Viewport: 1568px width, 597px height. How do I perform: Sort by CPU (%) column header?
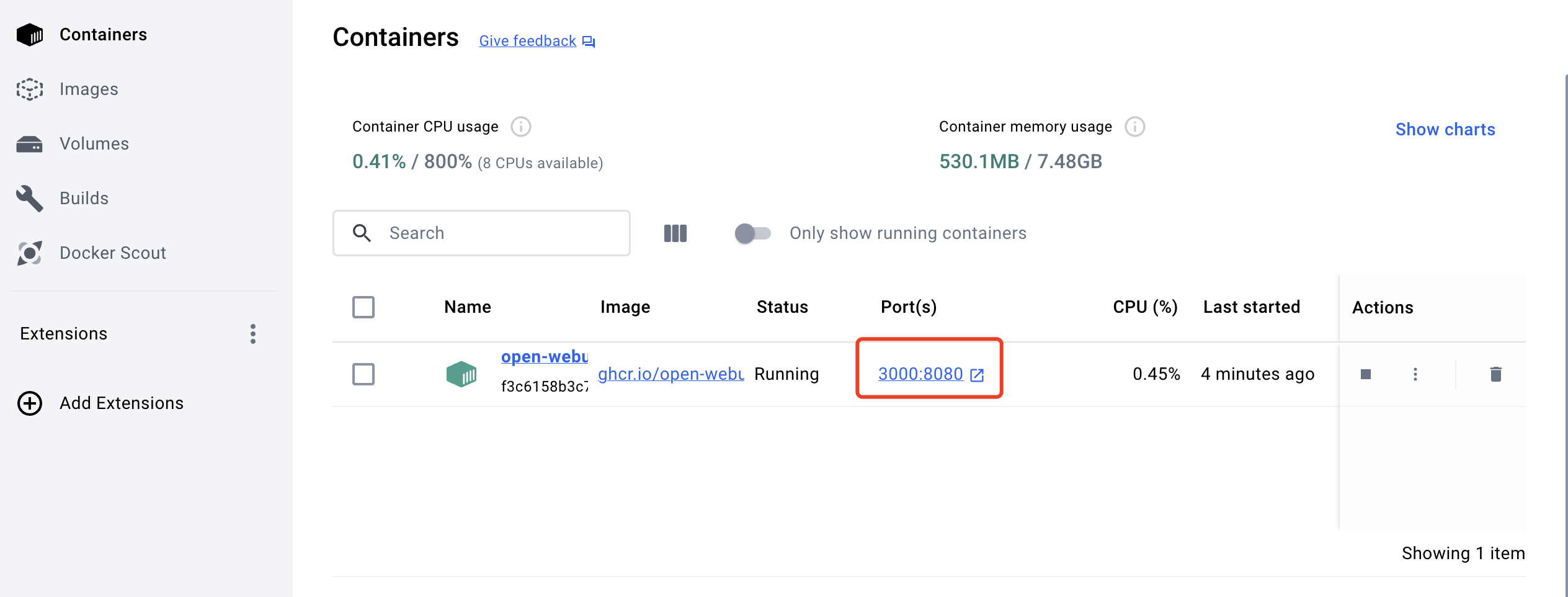coord(1145,307)
